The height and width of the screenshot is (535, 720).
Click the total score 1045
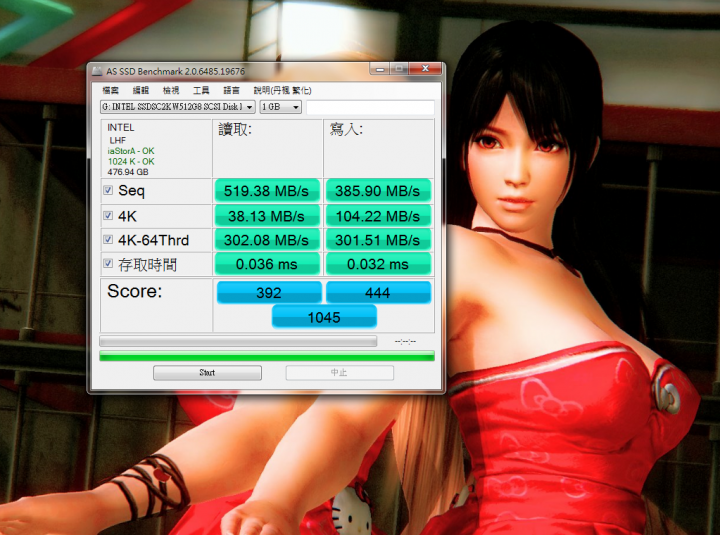(x=324, y=317)
